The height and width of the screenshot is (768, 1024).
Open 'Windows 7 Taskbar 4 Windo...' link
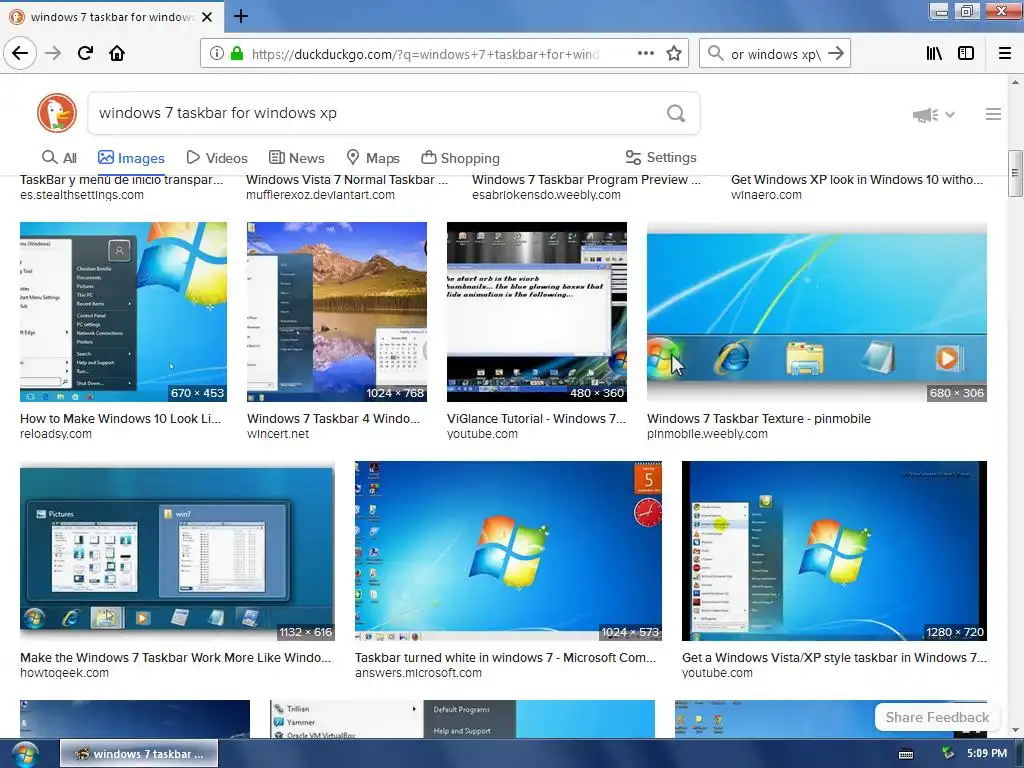coord(333,419)
